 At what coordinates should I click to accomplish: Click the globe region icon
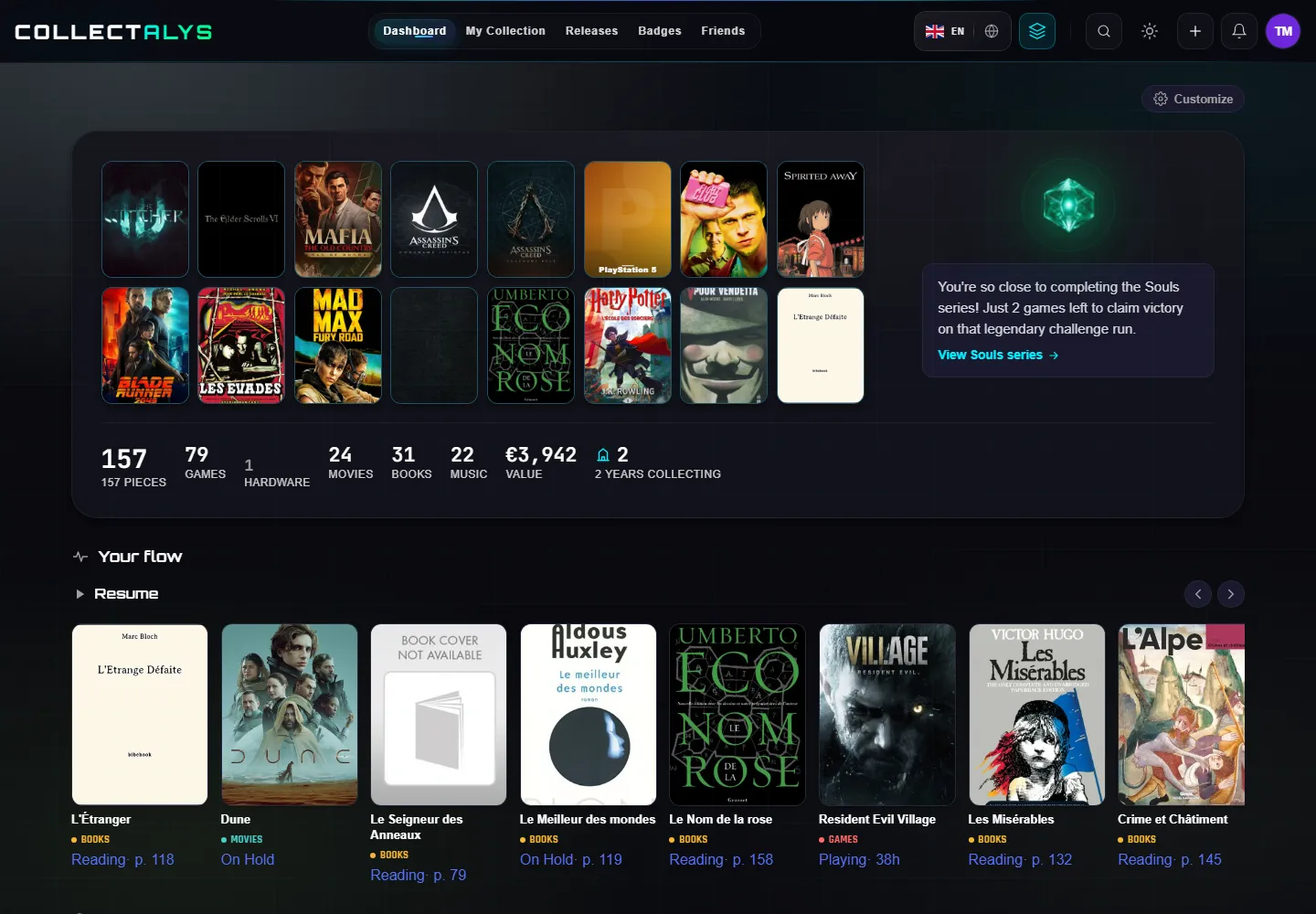[992, 31]
